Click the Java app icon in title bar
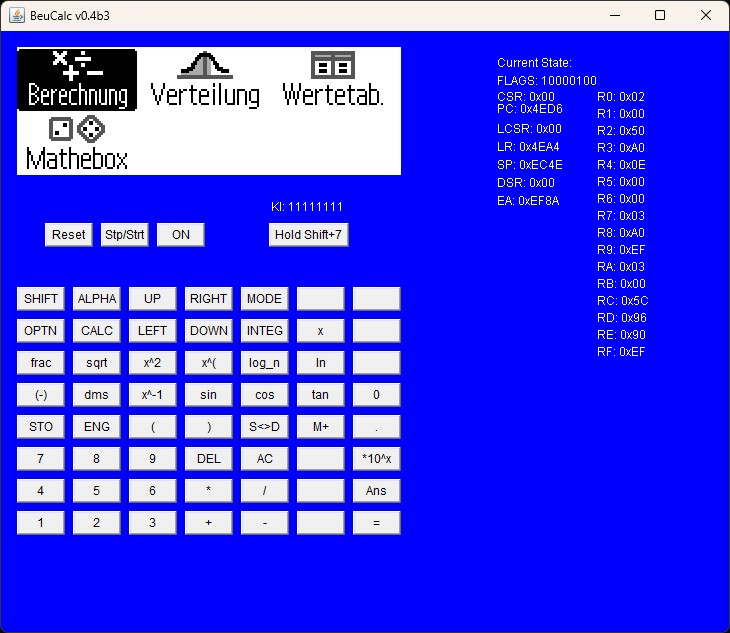This screenshot has width=730, height=633. [x=17, y=15]
